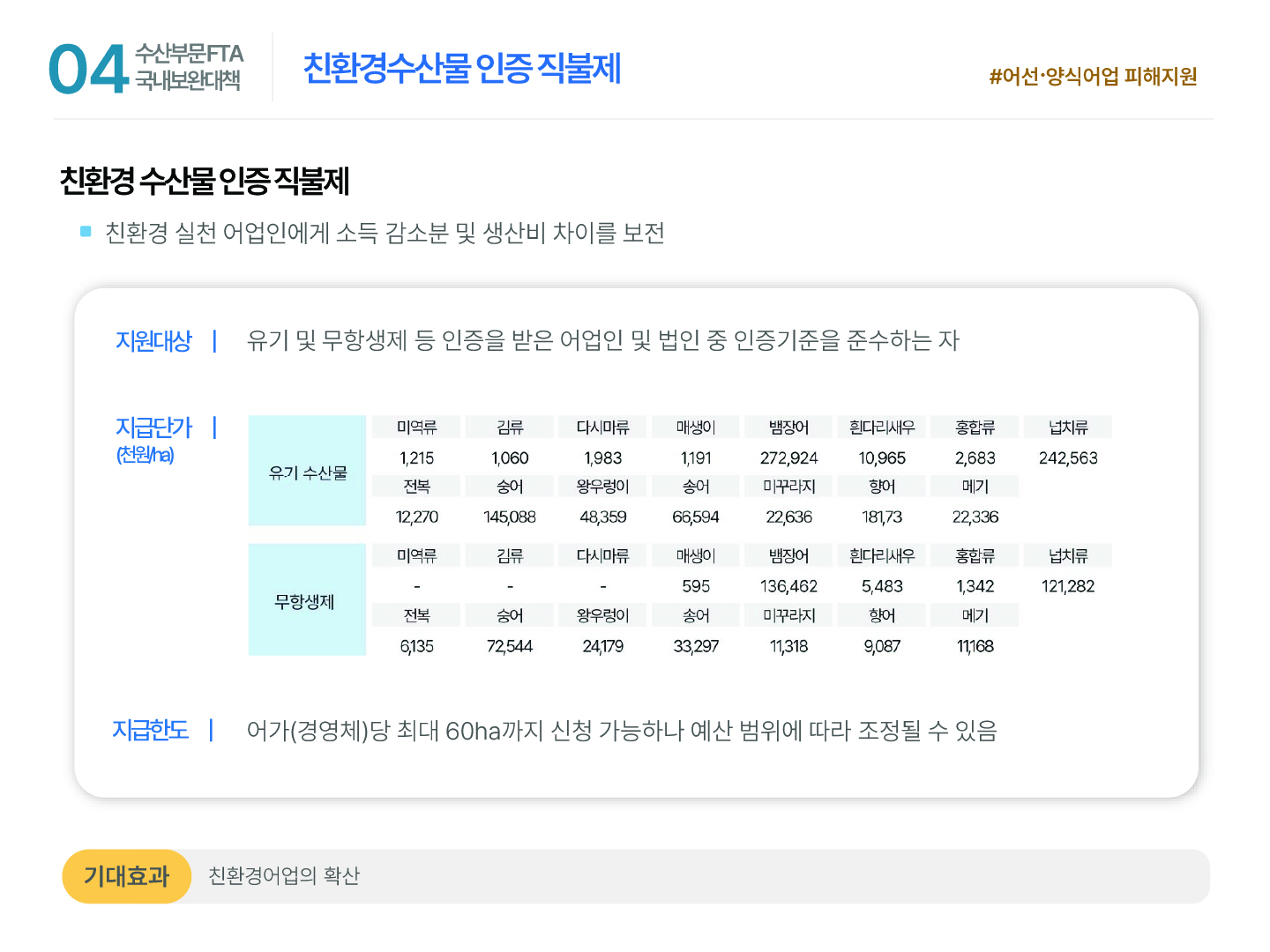Click the value "5,483"
The width and height of the screenshot is (1270, 952).
[882, 586]
